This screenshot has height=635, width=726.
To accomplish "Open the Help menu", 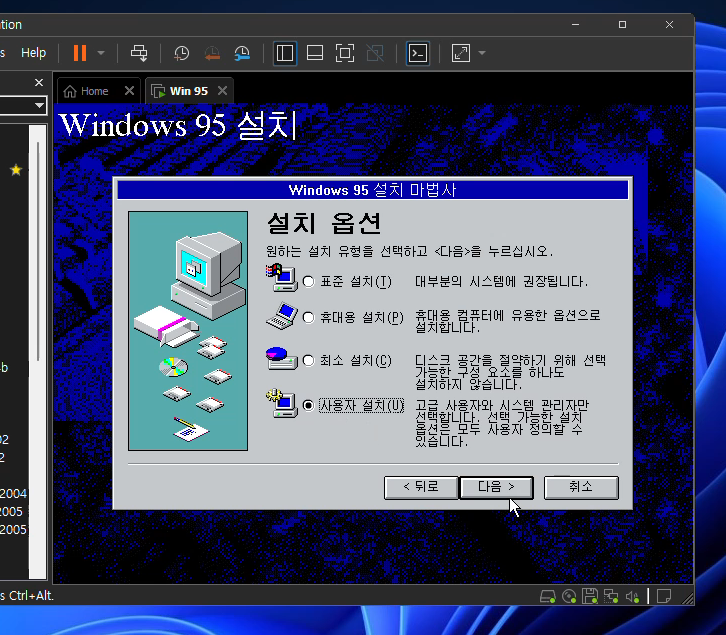I will pyautogui.click(x=33, y=53).
